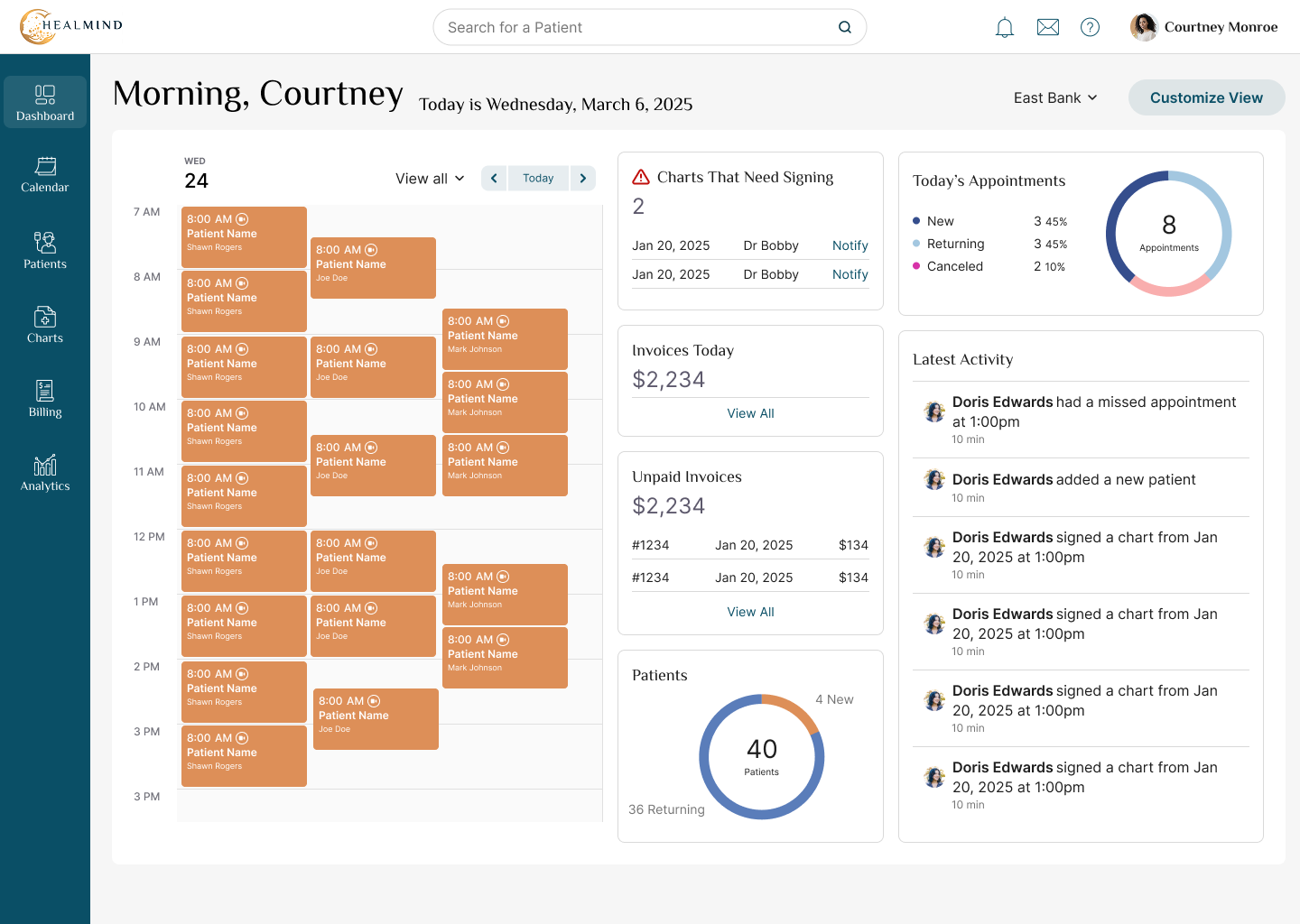The height and width of the screenshot is (924, 1300).
Task: Click the first Notify link for Dr Bobby
Action: click(x=850, y=245)
